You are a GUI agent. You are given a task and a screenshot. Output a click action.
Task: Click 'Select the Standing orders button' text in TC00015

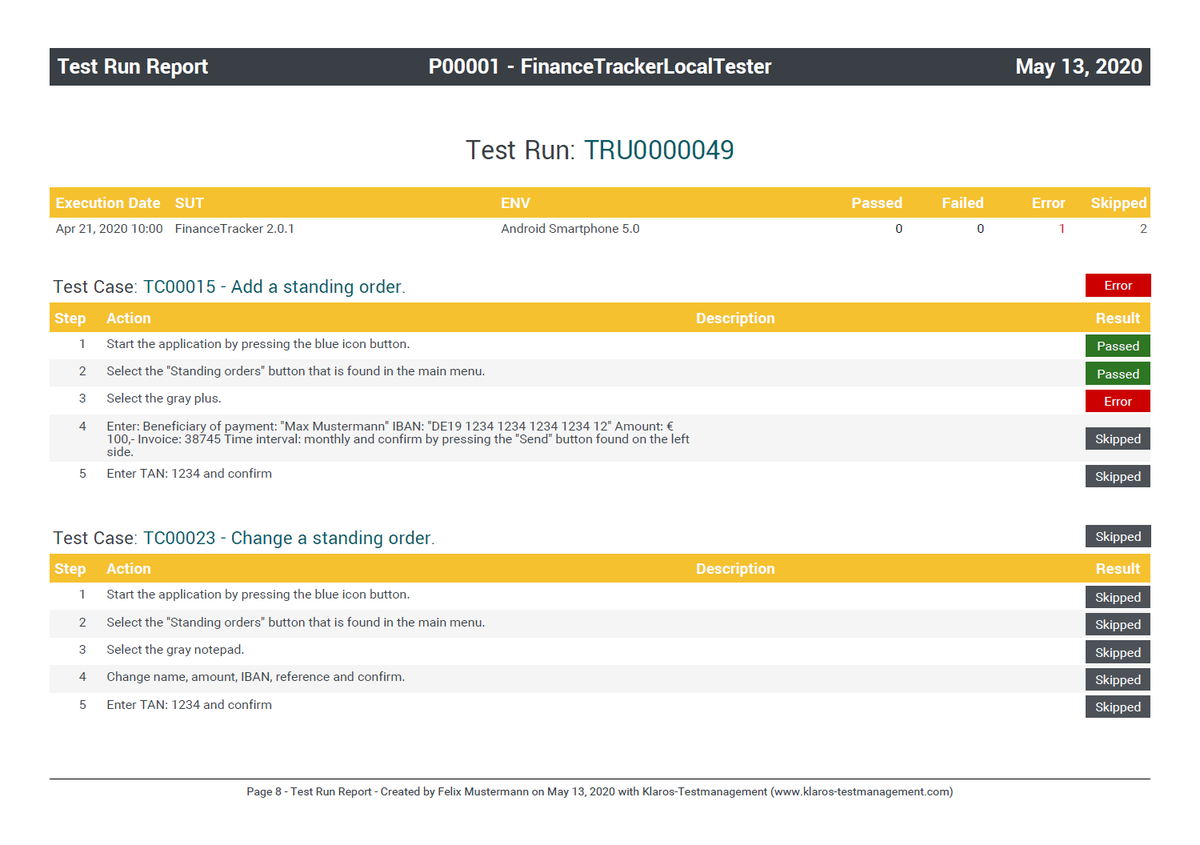click(x=296, y=371)
